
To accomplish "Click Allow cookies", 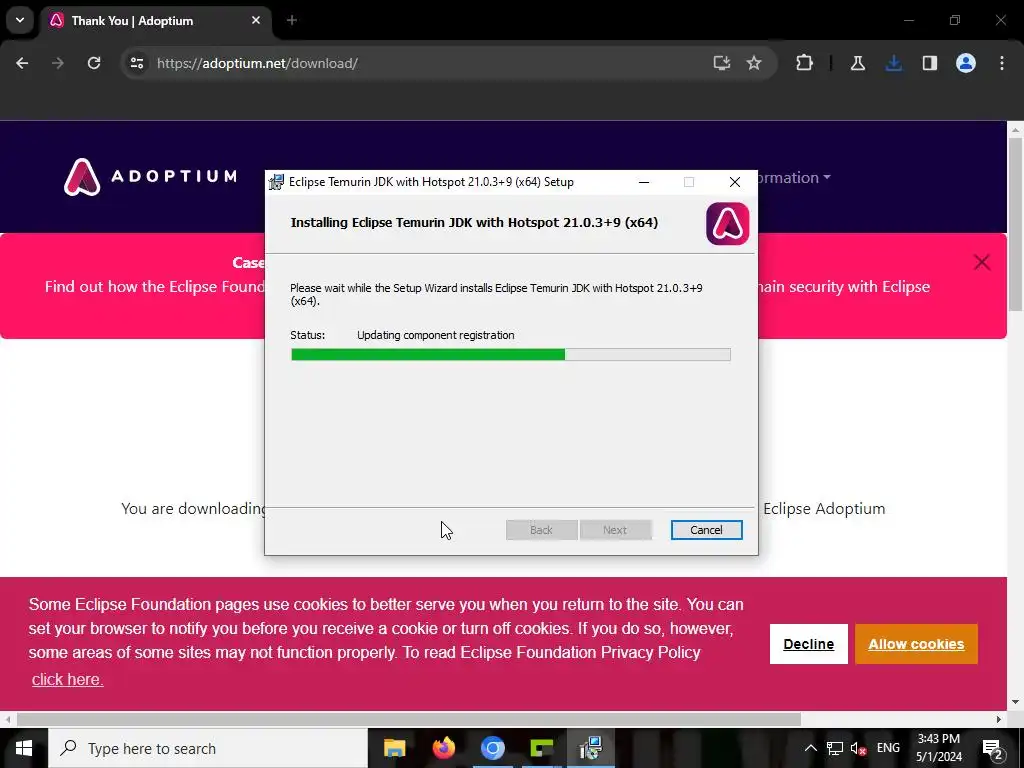I will tap(916, 644).
